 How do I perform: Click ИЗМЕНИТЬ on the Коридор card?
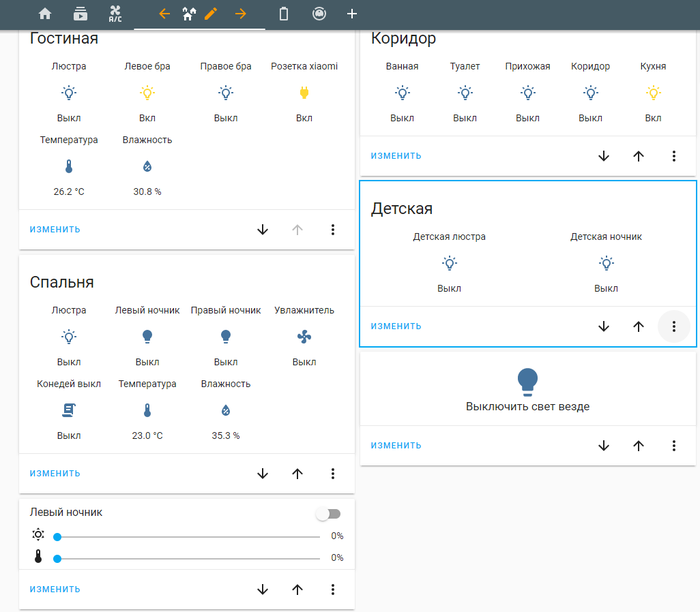pyautogui.click(x=396, y=156)
